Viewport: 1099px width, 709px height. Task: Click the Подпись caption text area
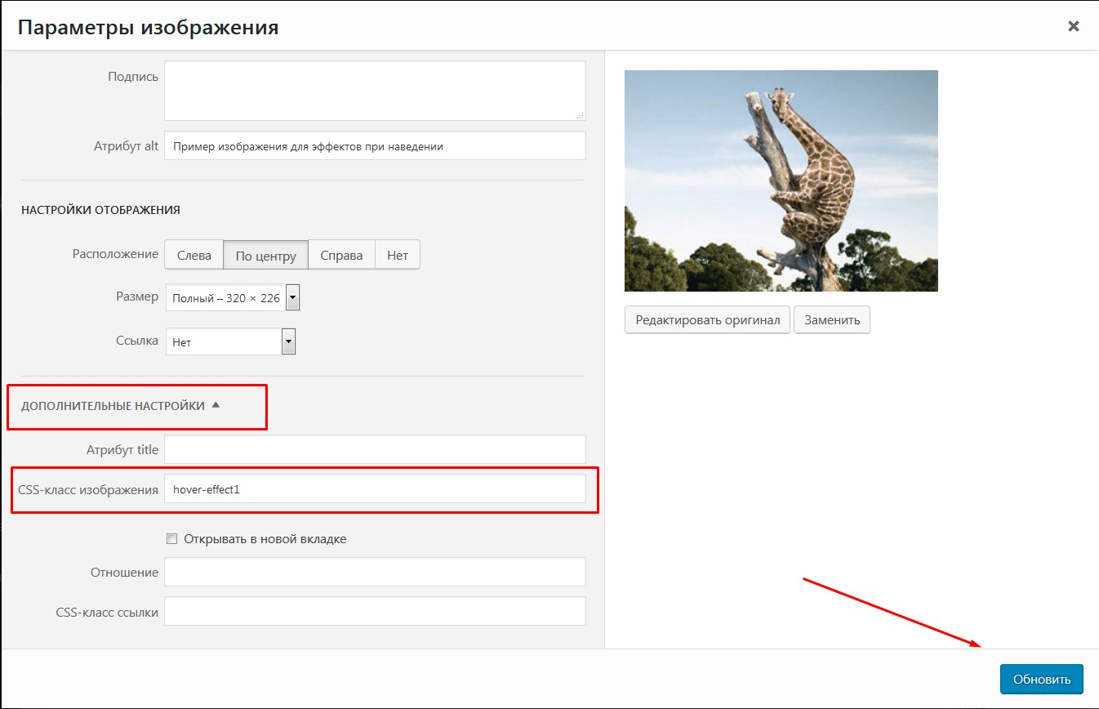coord(374,90)
